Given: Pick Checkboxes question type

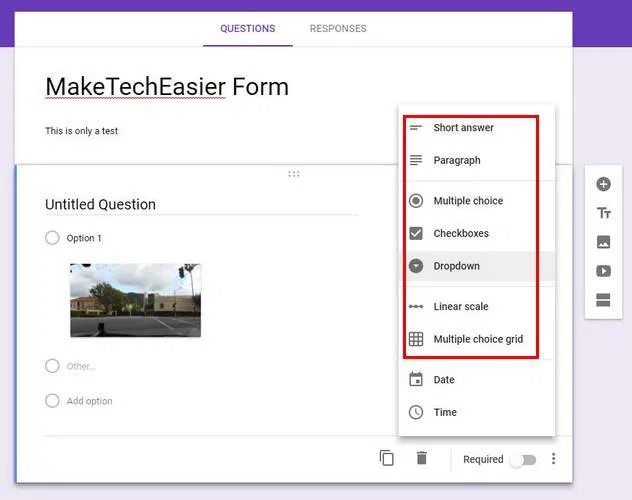Looking at the screenshot, I should tap(460, 234).
